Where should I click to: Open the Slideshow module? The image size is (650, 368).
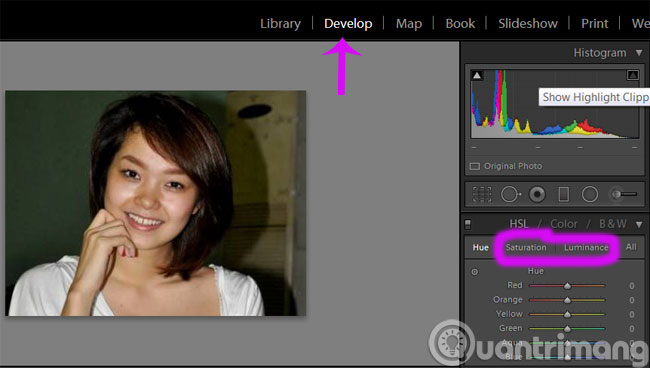(x=528, y=24)
